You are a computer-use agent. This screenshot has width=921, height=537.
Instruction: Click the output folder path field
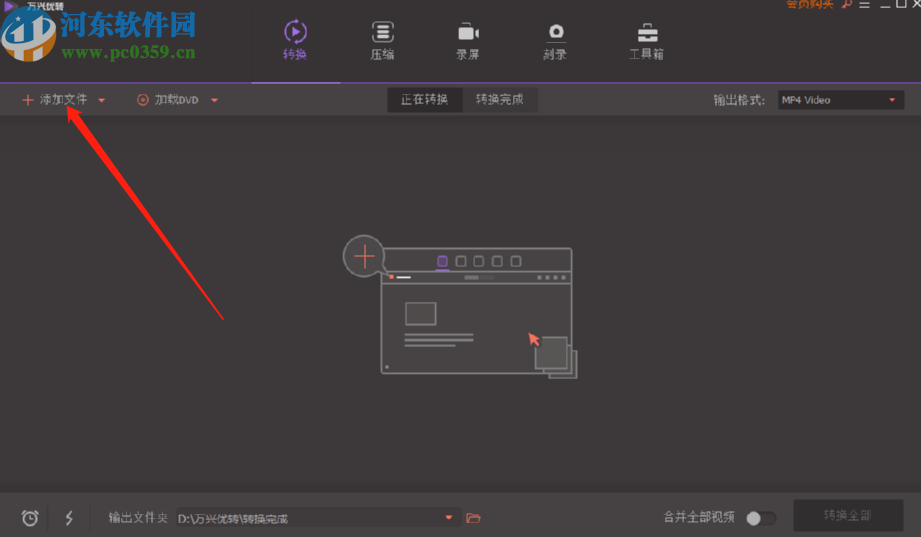(x=317, y=518)
